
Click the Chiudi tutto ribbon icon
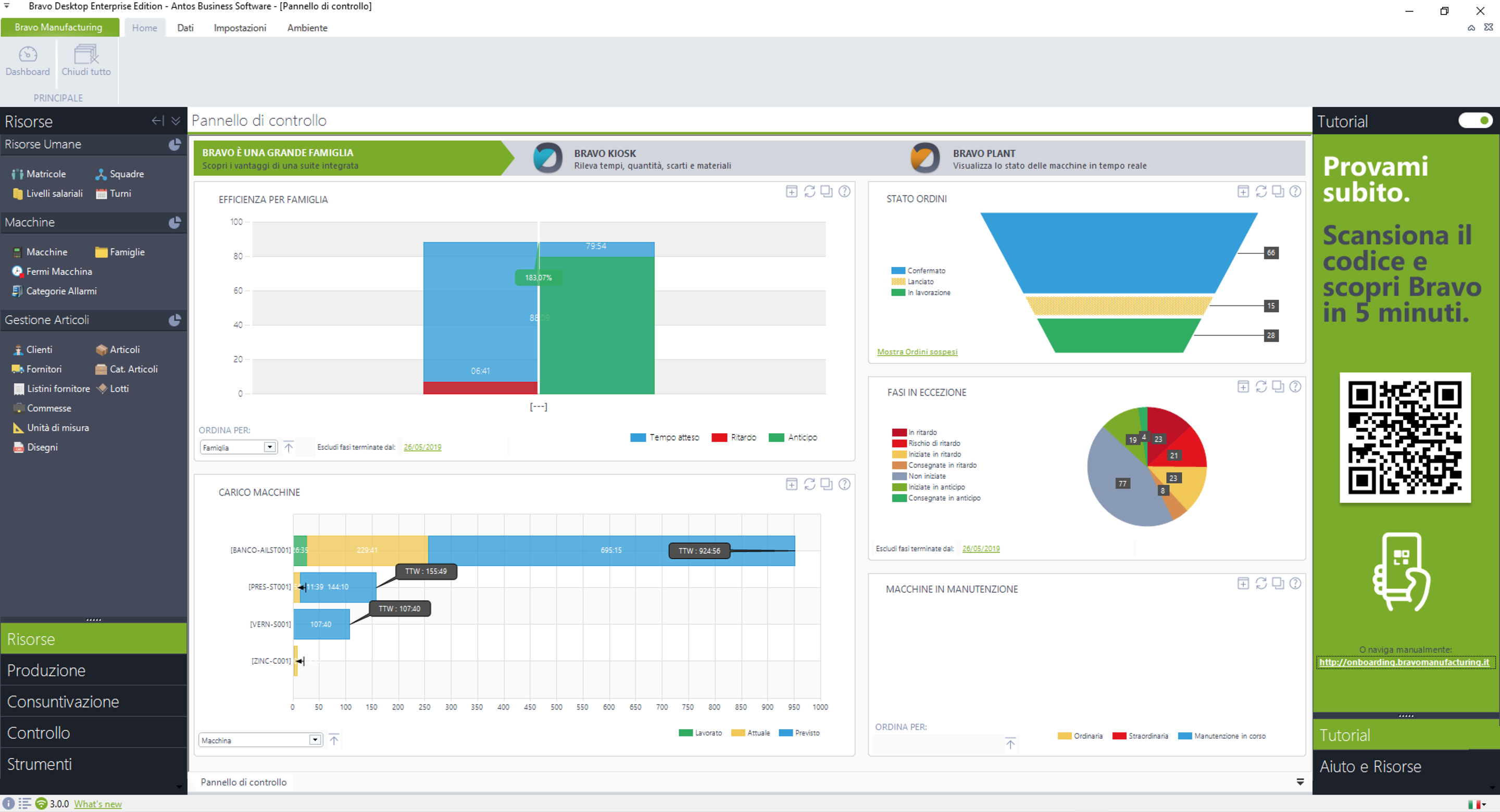(86, 60)
